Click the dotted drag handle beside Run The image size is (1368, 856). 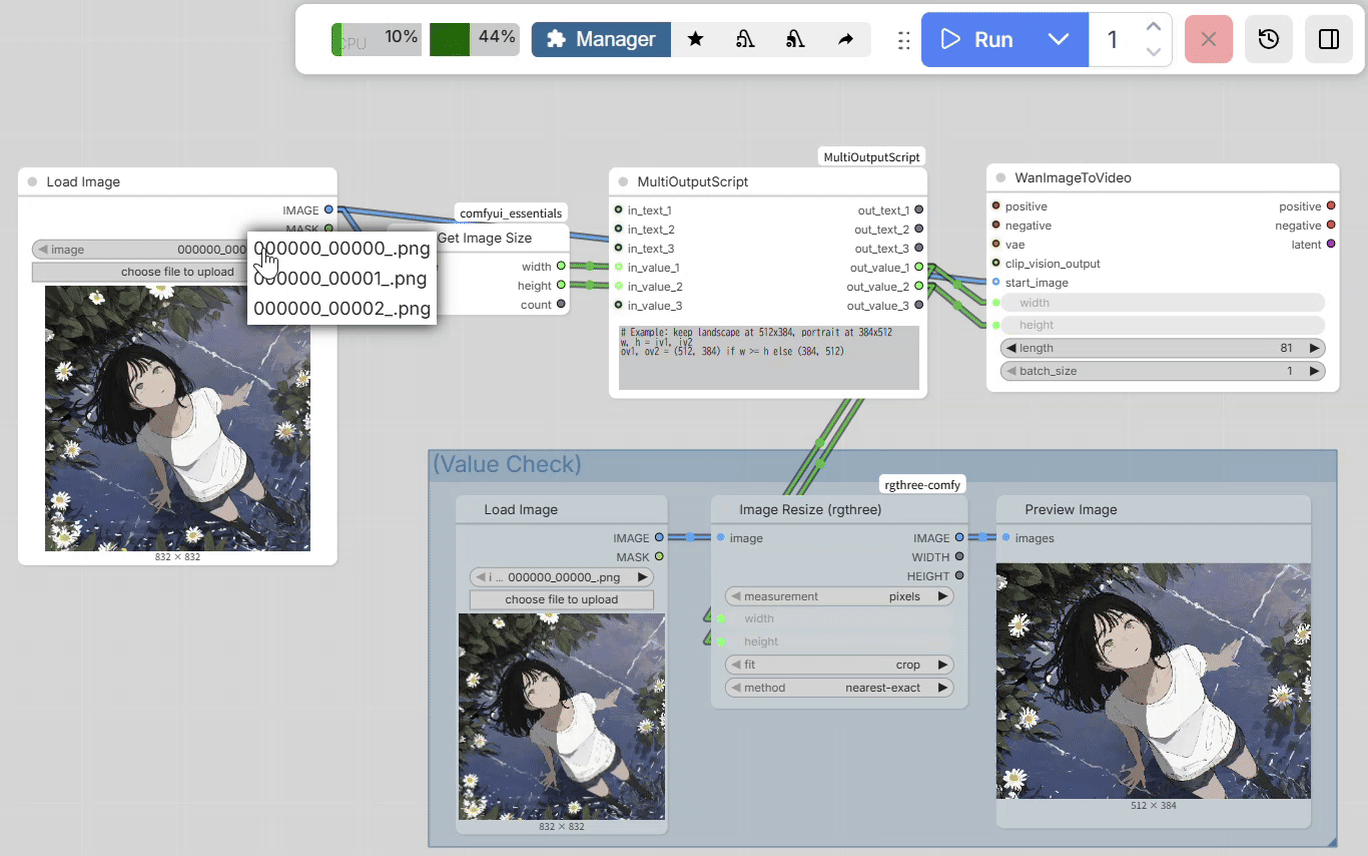904,40
